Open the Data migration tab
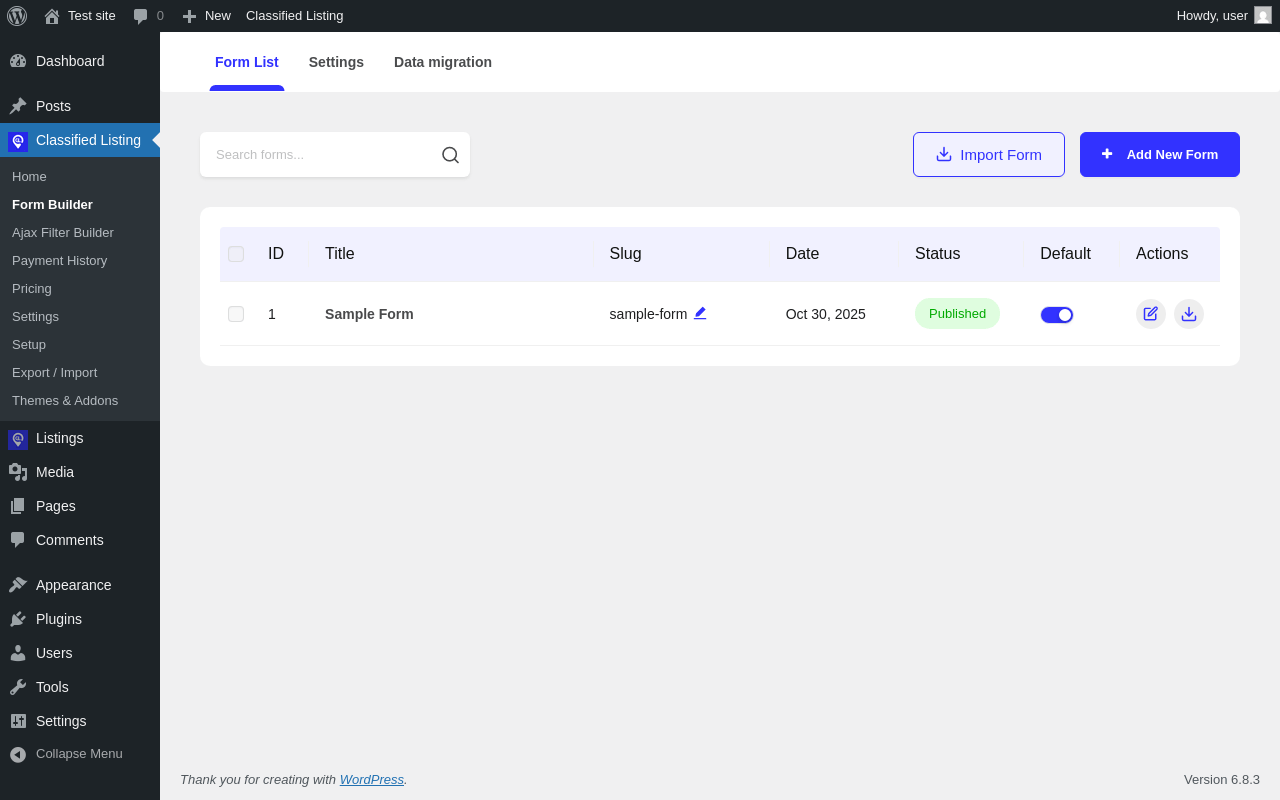 click(442, 62)
